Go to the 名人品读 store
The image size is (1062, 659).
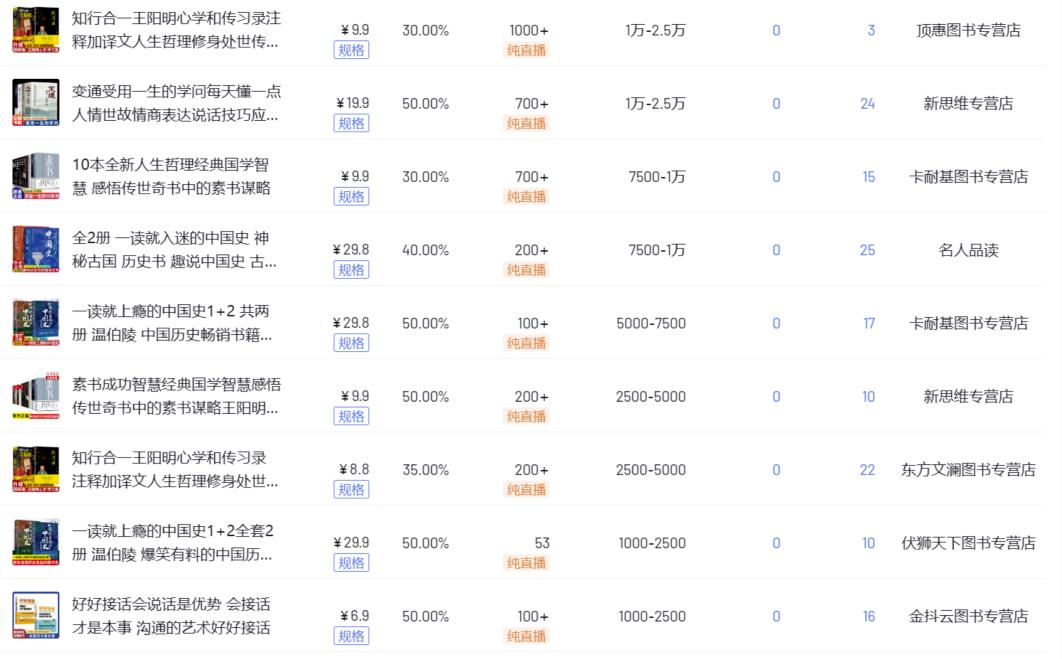(x=968, y=250)
